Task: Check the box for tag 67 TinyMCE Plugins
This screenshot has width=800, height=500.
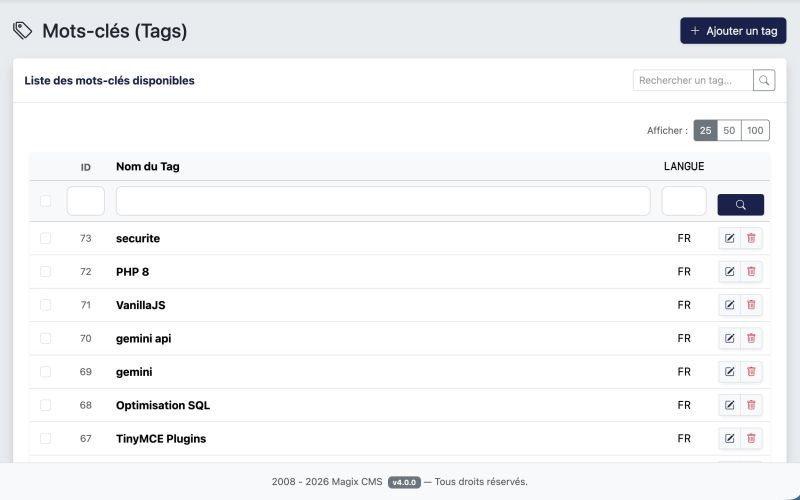Action: click(45, 438)
